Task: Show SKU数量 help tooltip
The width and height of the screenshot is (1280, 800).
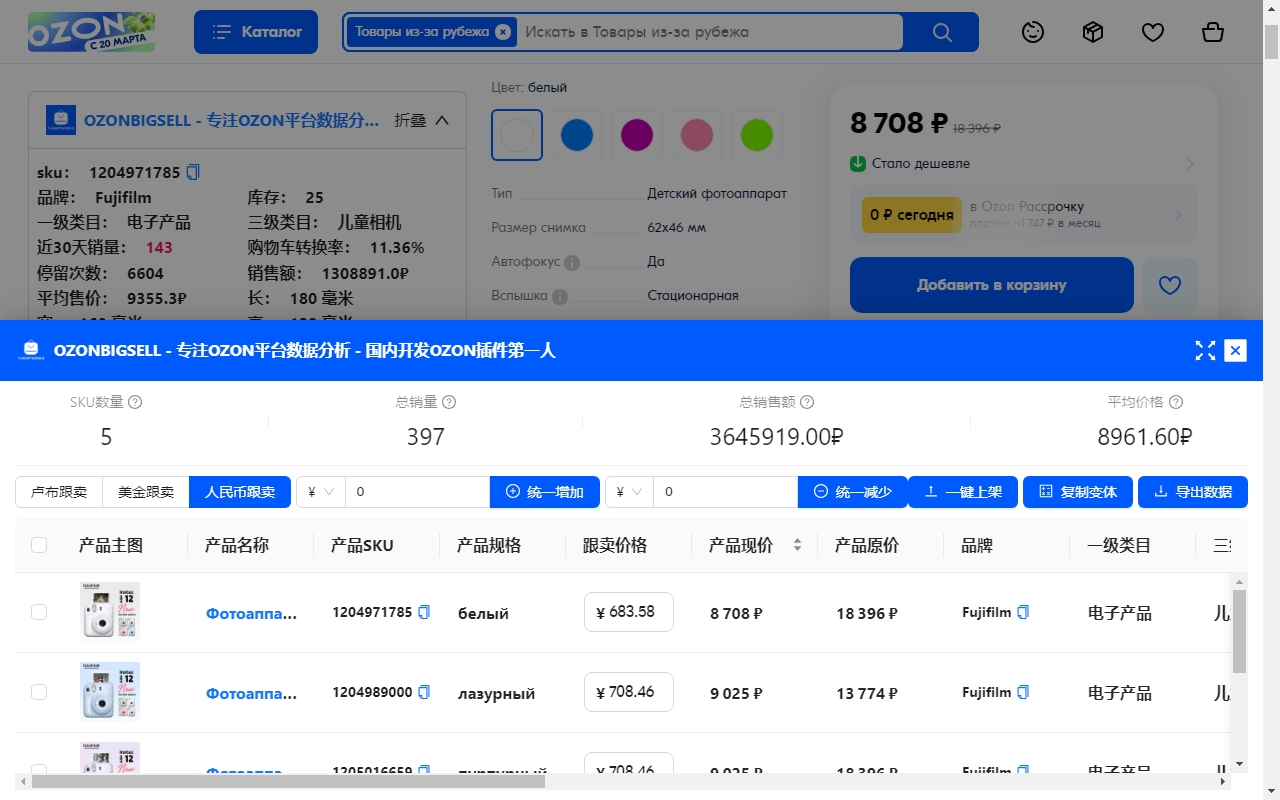Action: [135, 402]
